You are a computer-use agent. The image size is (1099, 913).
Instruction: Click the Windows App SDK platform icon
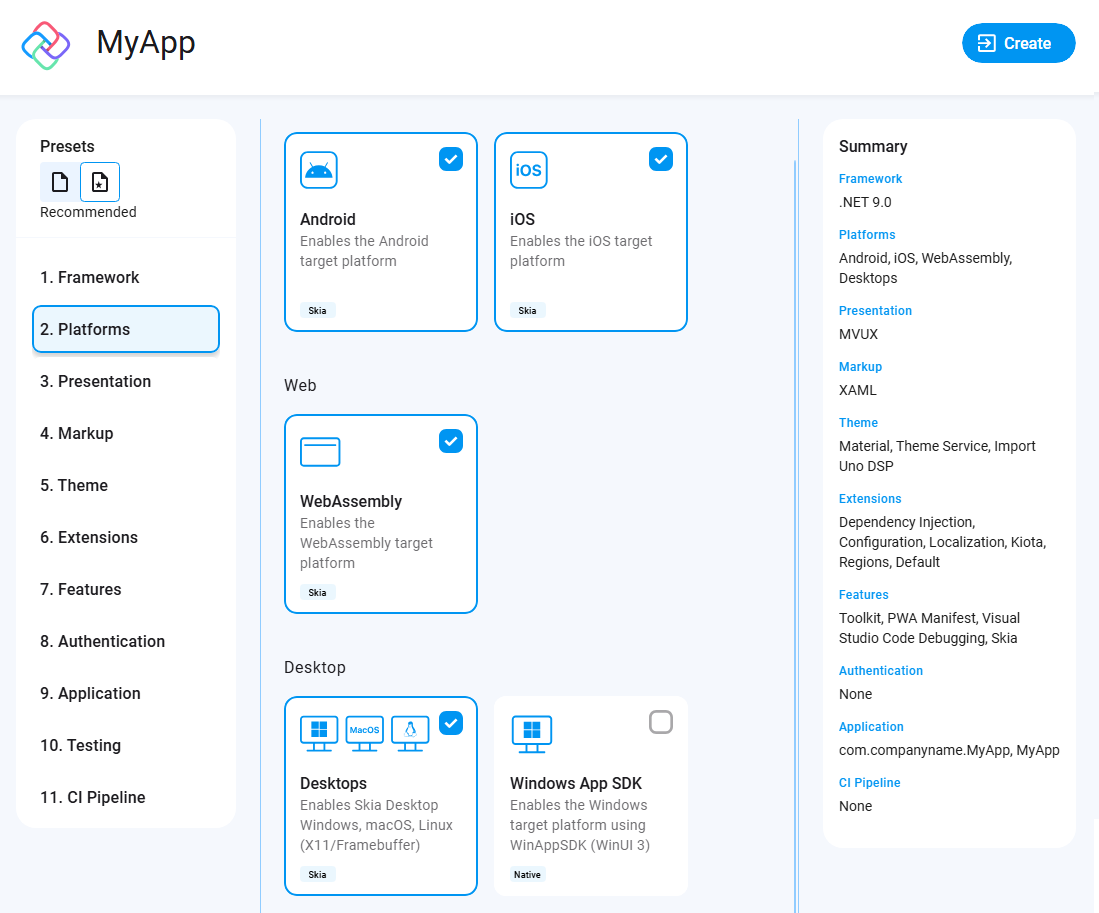point(532,733)
